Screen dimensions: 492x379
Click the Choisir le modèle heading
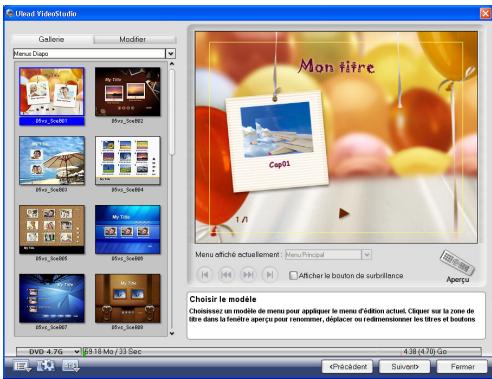[x=223, y=299]
